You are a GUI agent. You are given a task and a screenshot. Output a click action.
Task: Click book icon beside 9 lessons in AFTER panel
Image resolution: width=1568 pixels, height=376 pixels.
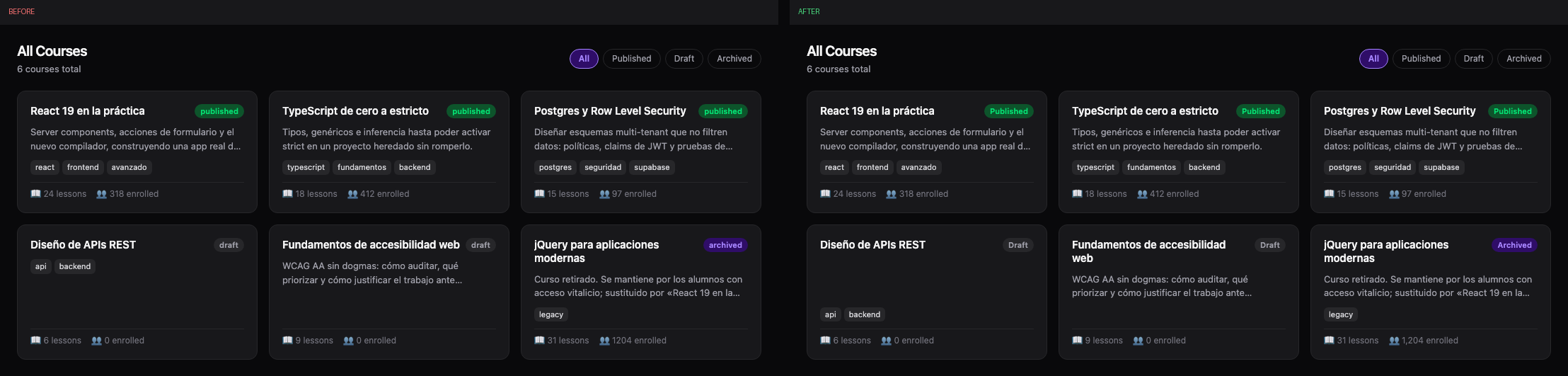coord(1077,341)
